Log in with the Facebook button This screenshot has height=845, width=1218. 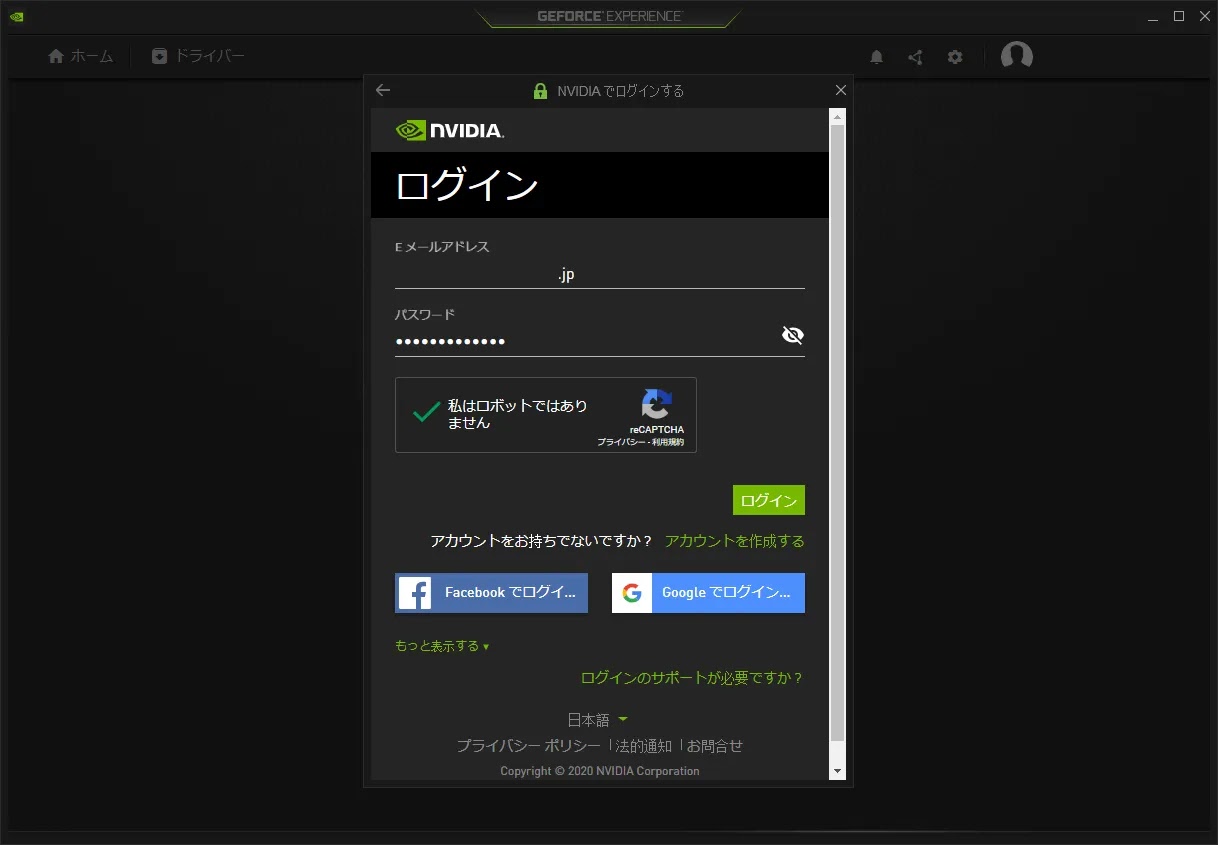[x=491, y=592]
